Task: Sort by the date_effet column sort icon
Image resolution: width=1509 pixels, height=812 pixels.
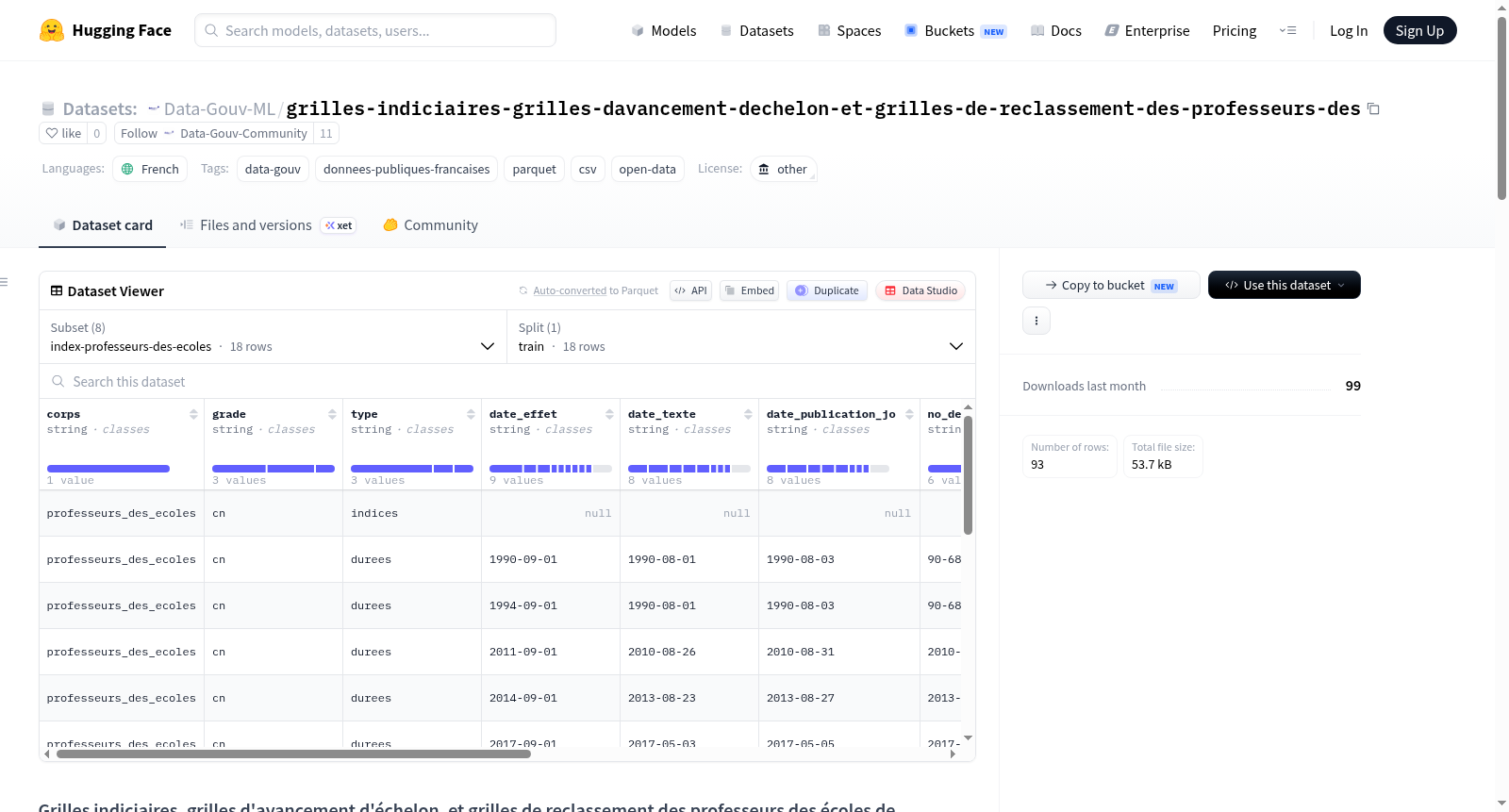Action: 609,414
